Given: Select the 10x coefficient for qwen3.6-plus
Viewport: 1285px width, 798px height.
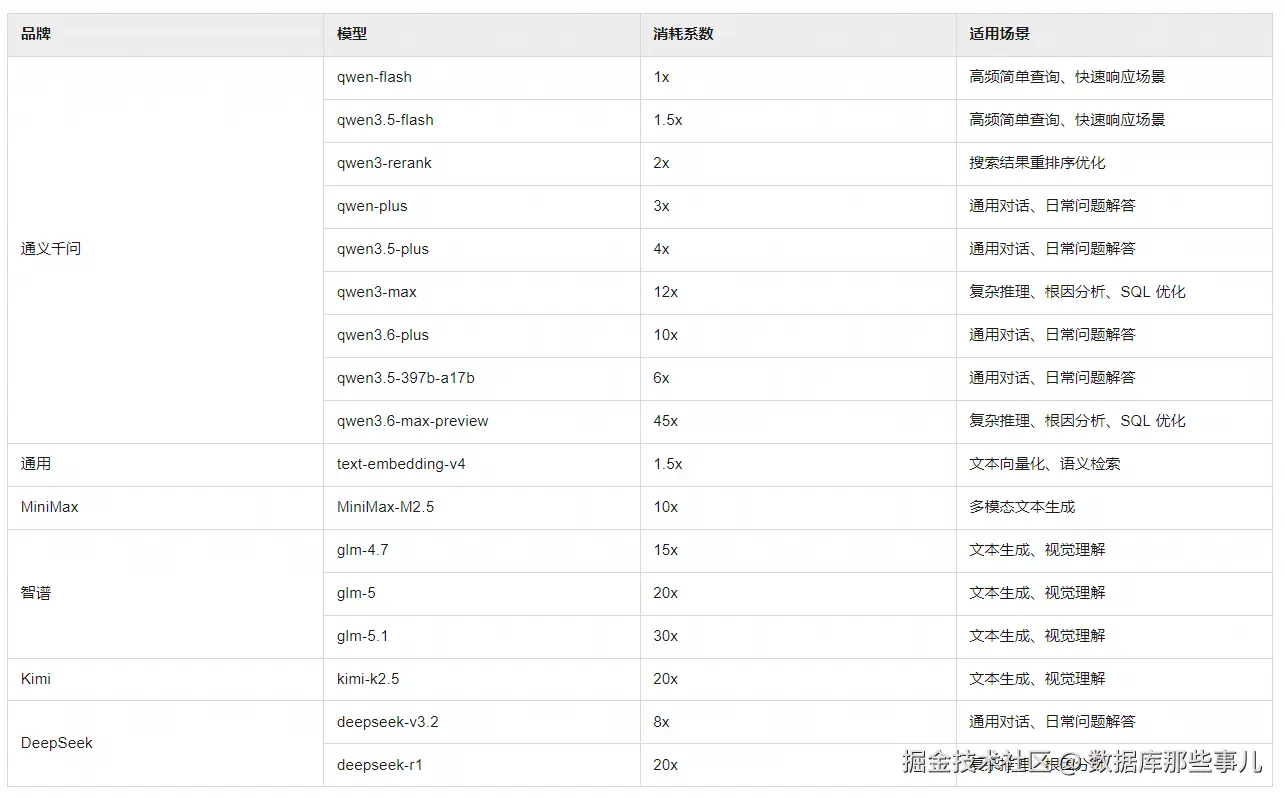Looking at the screenshot, I should point(666,335).
